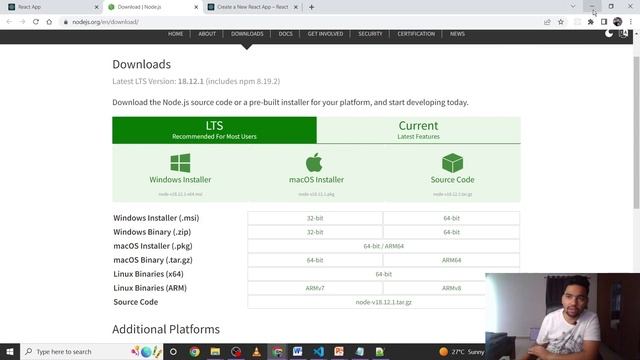Image resolution: width=640 pixels, height=360 pixels.
Task: Click the page vertical scrollbar
Action: (x=636, y=133)
